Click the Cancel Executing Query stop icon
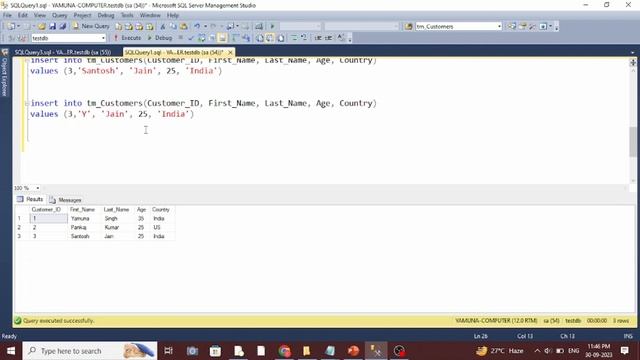This screenshot has width=640, height=360. pos(180,38)
